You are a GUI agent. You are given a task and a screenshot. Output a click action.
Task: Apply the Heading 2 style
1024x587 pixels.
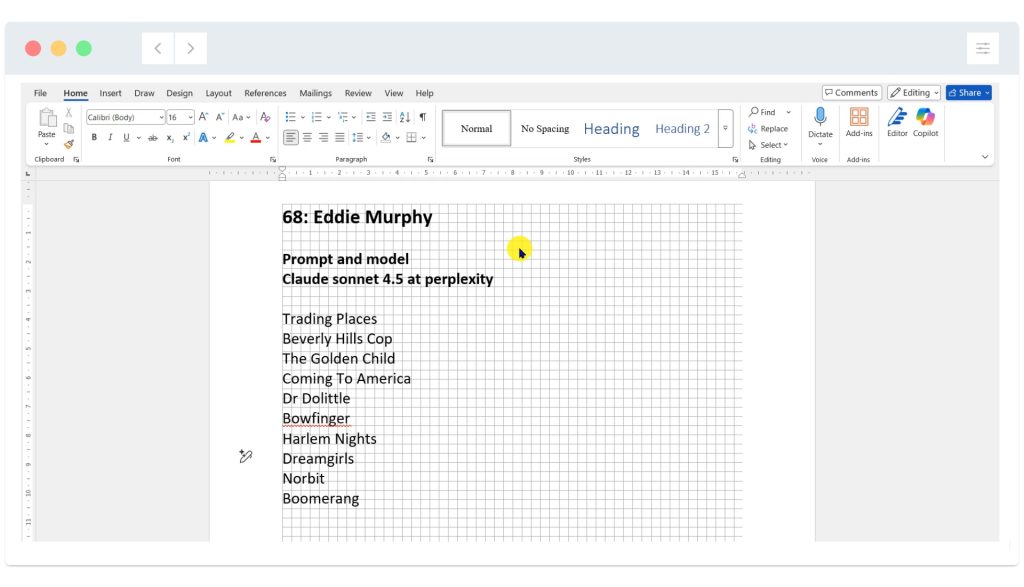682,129
